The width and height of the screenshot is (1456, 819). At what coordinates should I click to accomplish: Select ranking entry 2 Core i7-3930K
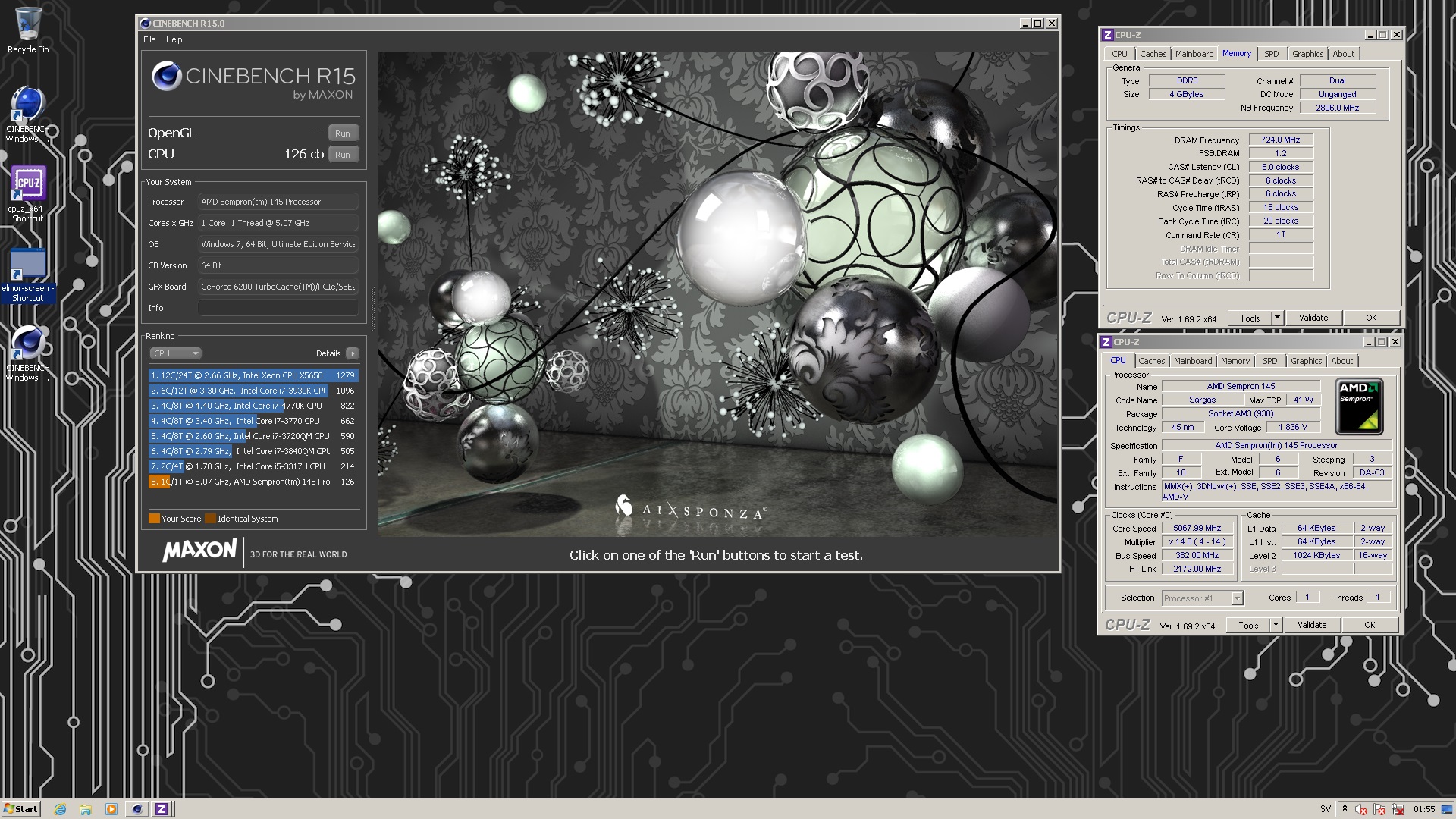253,391
